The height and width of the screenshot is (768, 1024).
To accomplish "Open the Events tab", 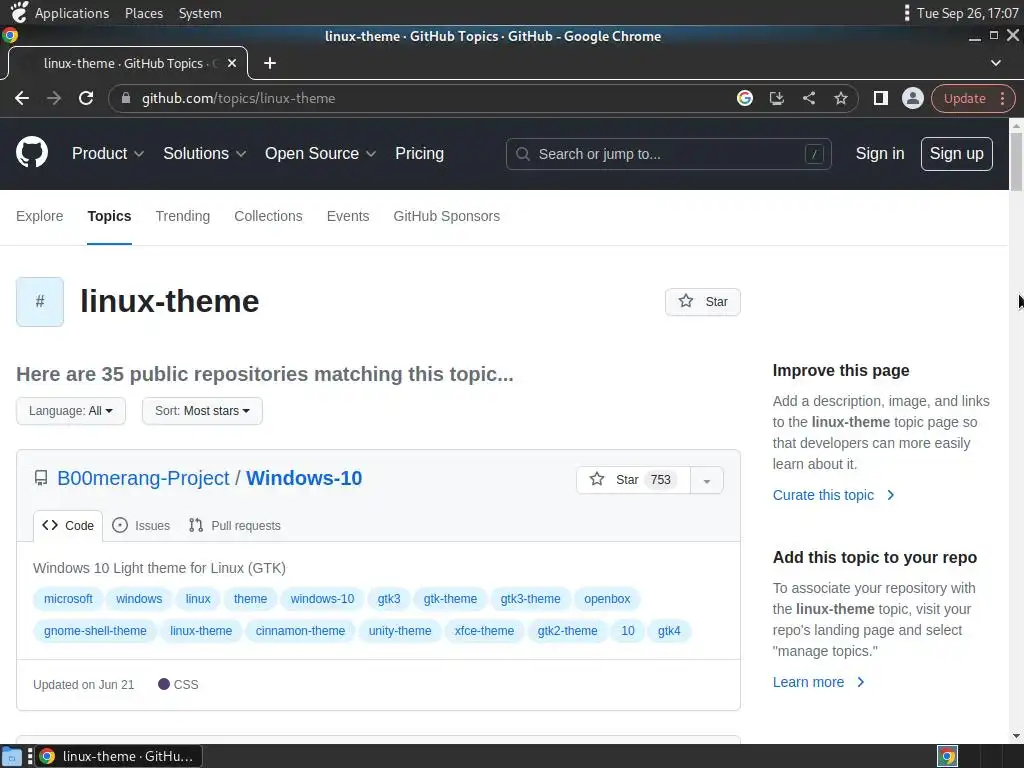I will pos(348,216).
